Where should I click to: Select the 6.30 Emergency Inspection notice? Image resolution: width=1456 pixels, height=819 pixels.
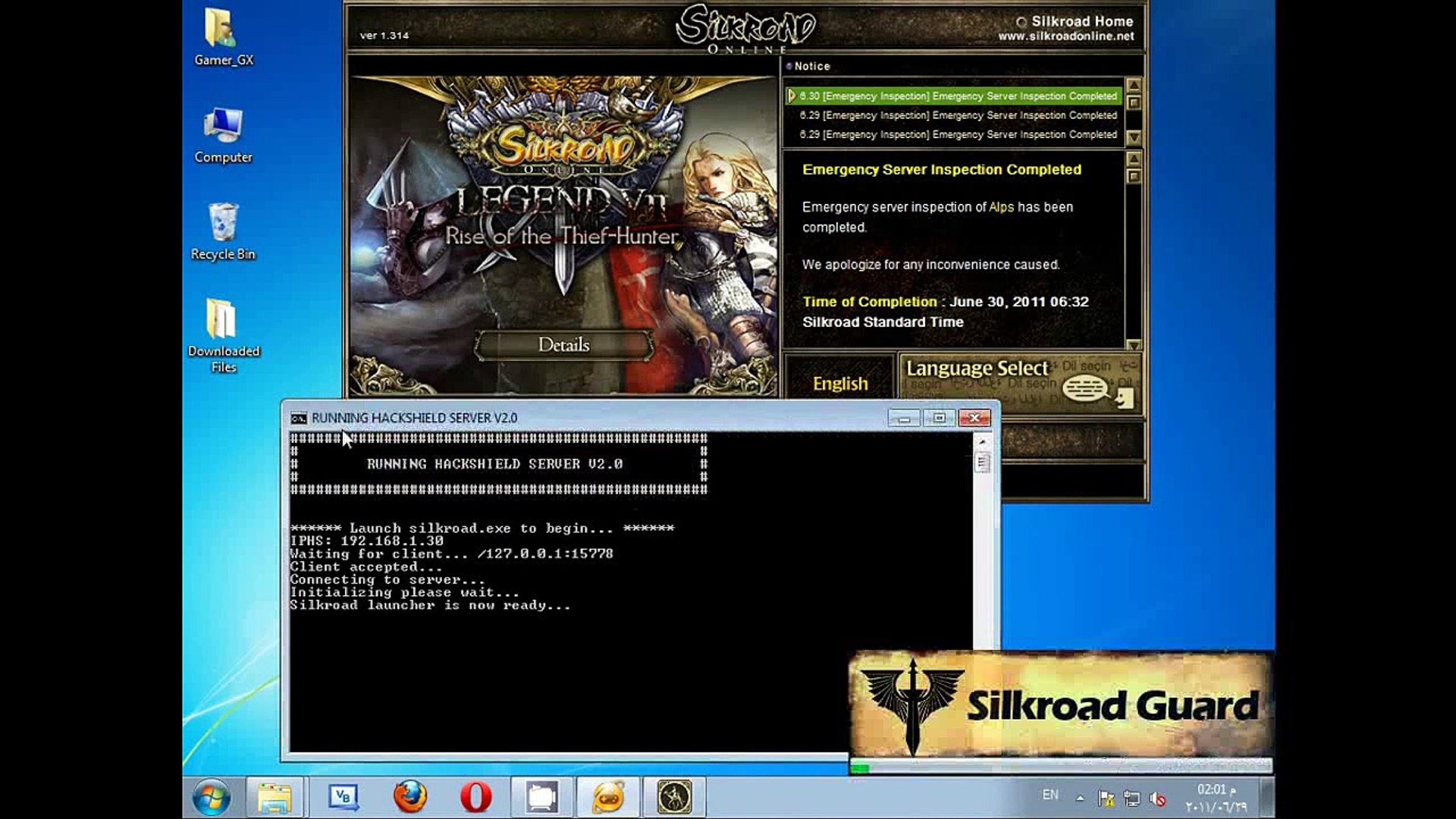click(954, 96)
